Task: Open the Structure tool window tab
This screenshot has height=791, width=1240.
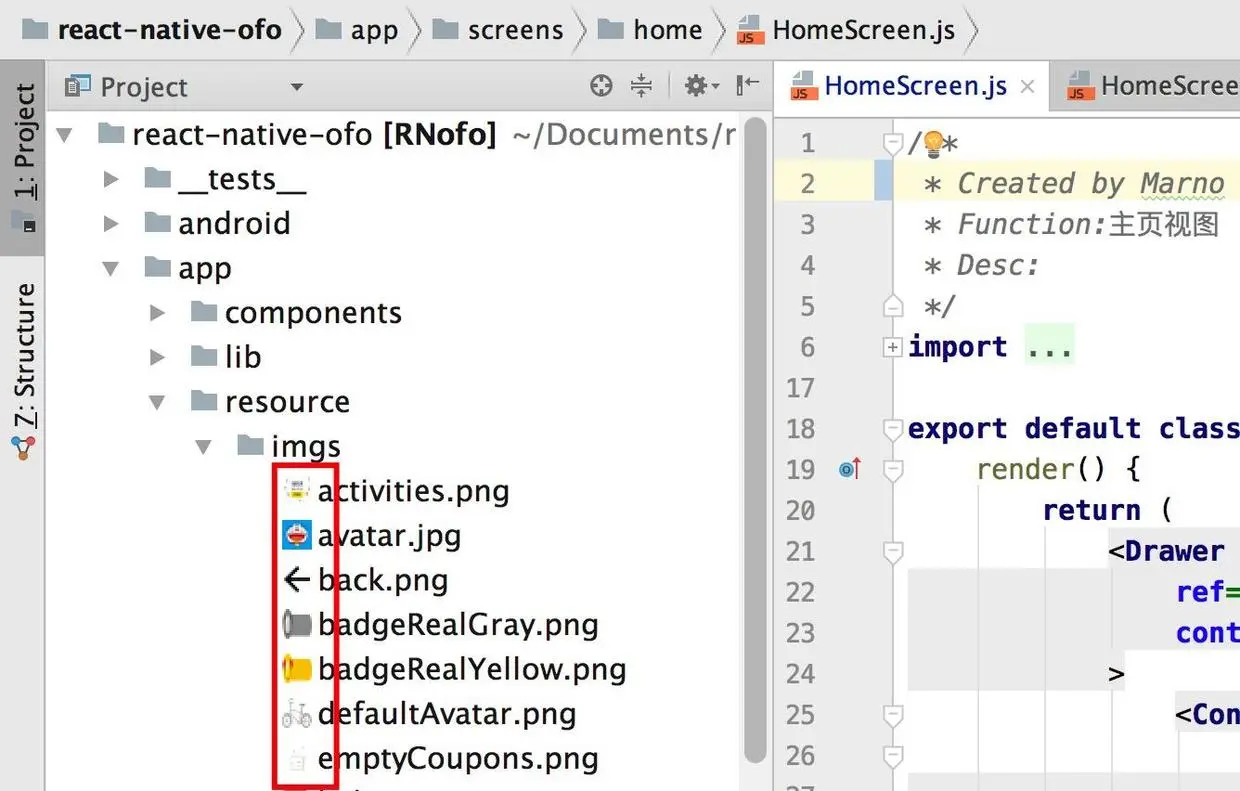Action: 24,370
